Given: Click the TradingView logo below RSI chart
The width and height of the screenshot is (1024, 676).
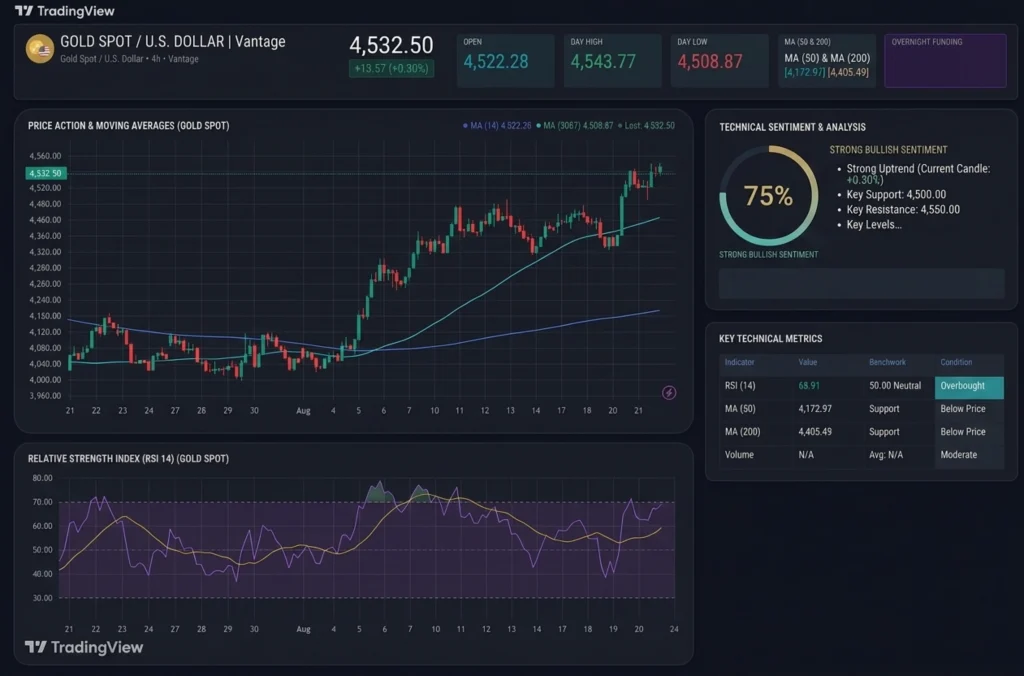Looking at the screenshot, I should tap(84, 647).
